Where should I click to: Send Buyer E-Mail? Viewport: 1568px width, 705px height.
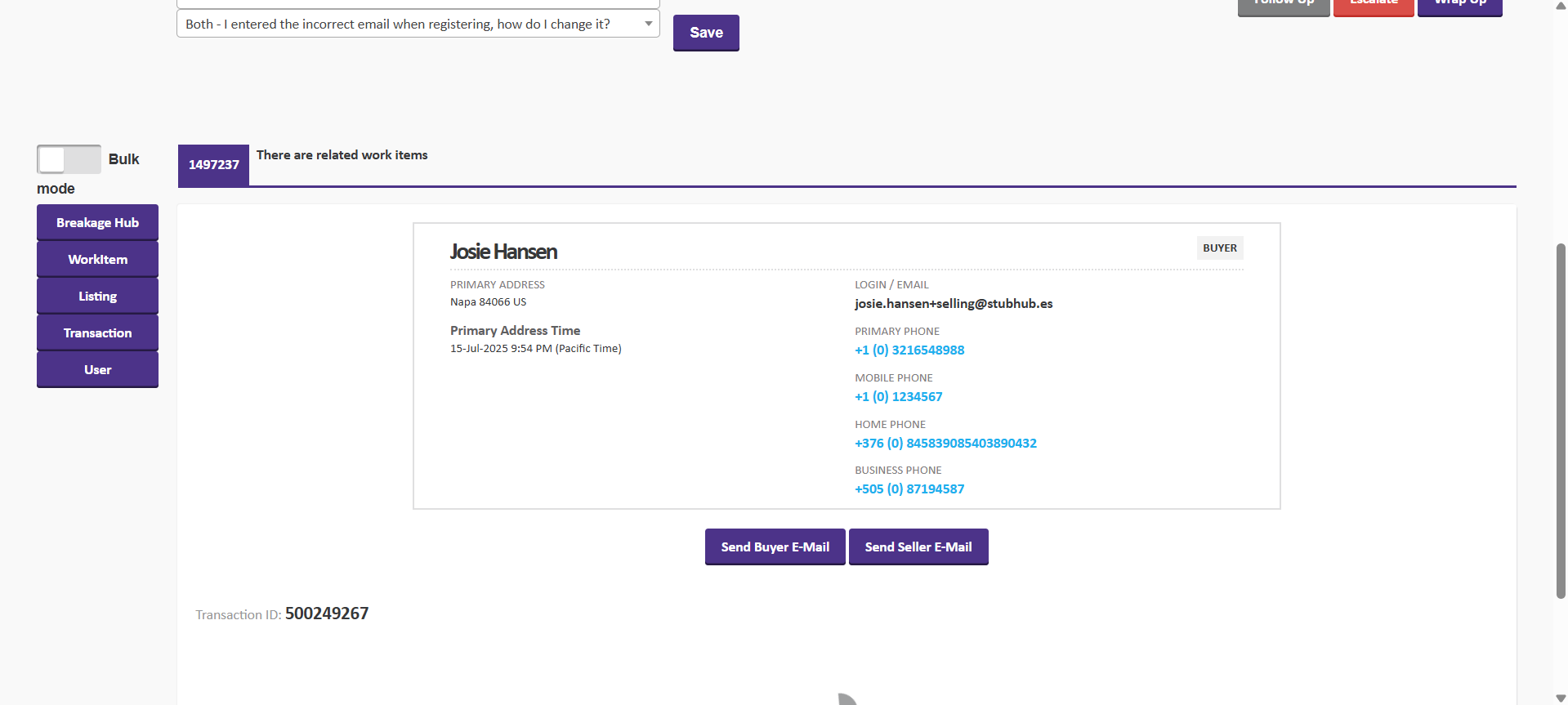coord(775,547)
